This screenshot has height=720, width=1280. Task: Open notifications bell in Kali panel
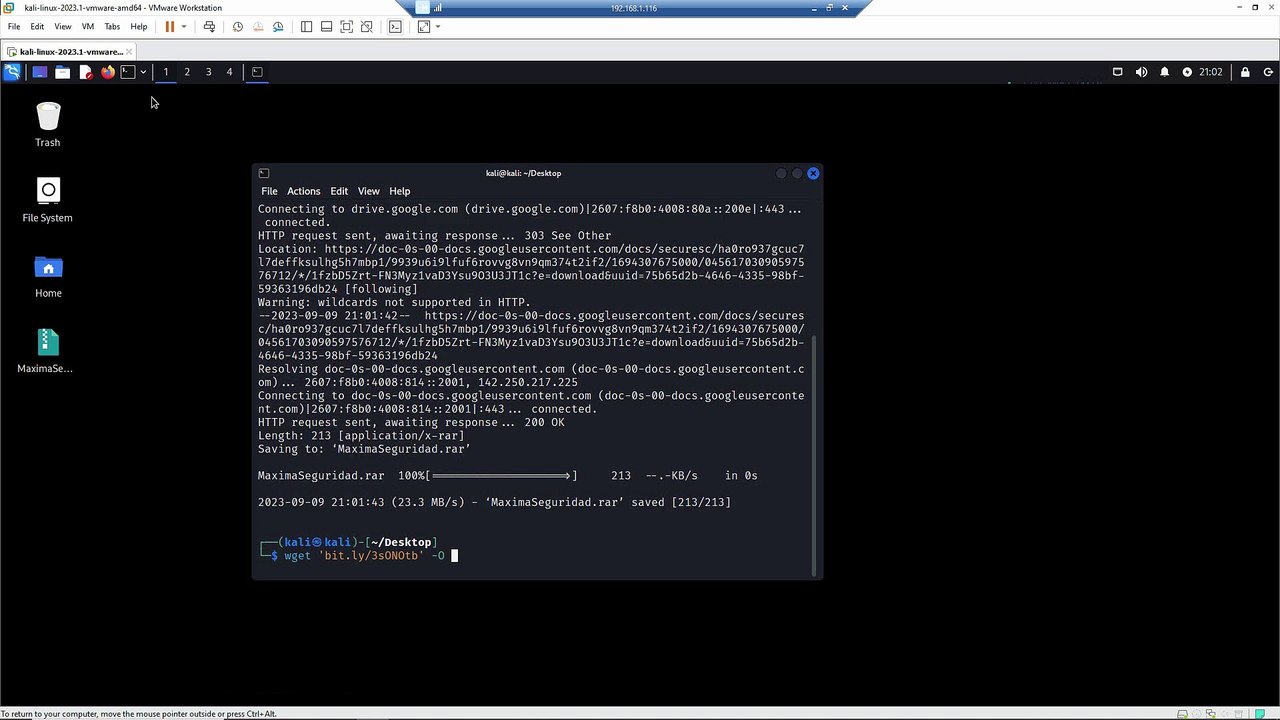click(1164, 72)
